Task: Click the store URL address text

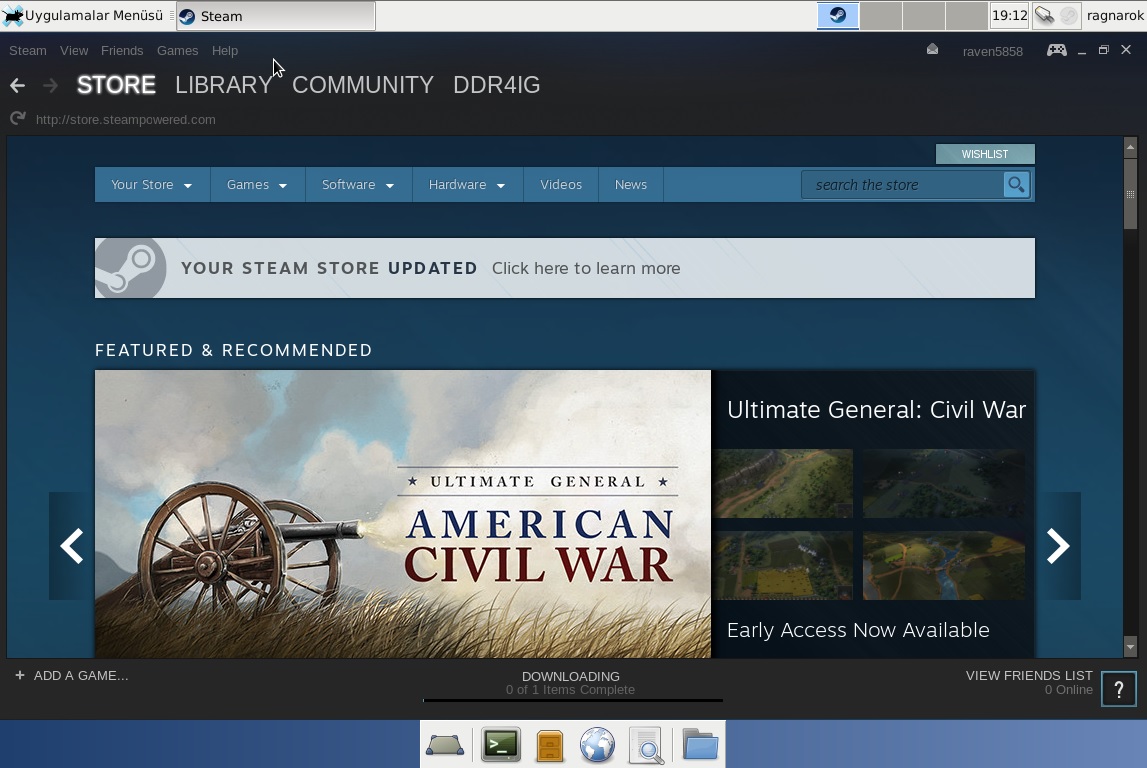Action: coord(126,119)
